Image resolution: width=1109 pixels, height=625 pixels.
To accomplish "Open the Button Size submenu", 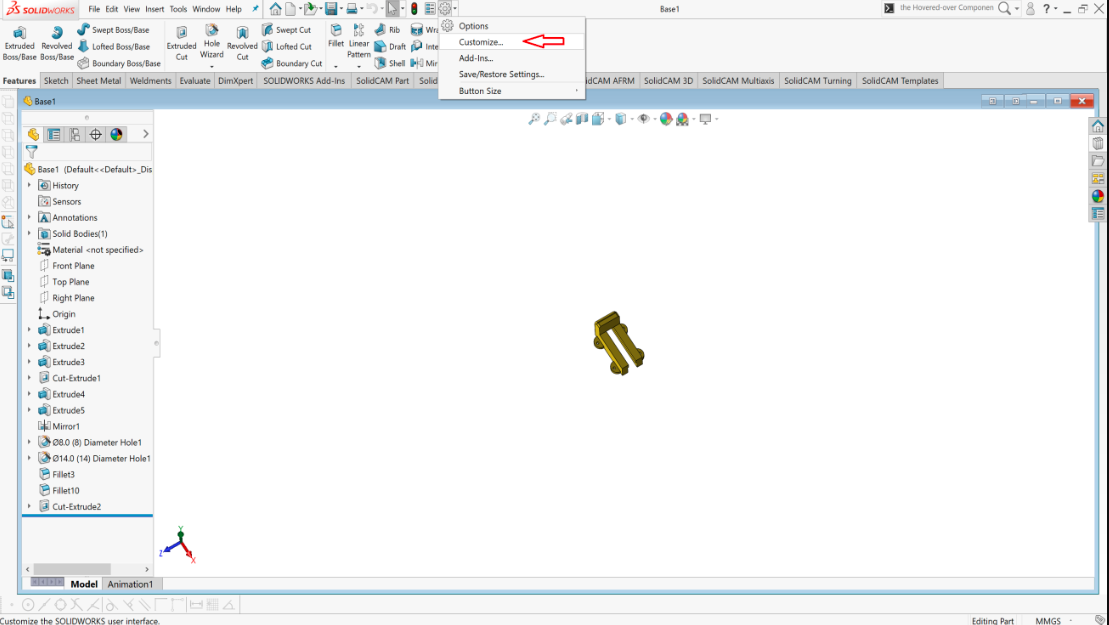I will pyautogui.click(x=511, y=90).
